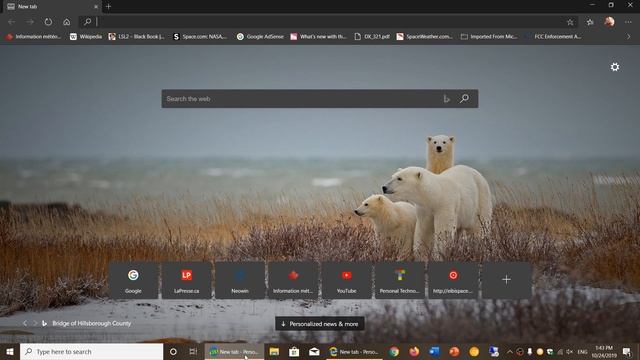Click the Bing logo in search box
Image resolution: width=640 pixels, height=360 pixels.
tap(447, 99)
